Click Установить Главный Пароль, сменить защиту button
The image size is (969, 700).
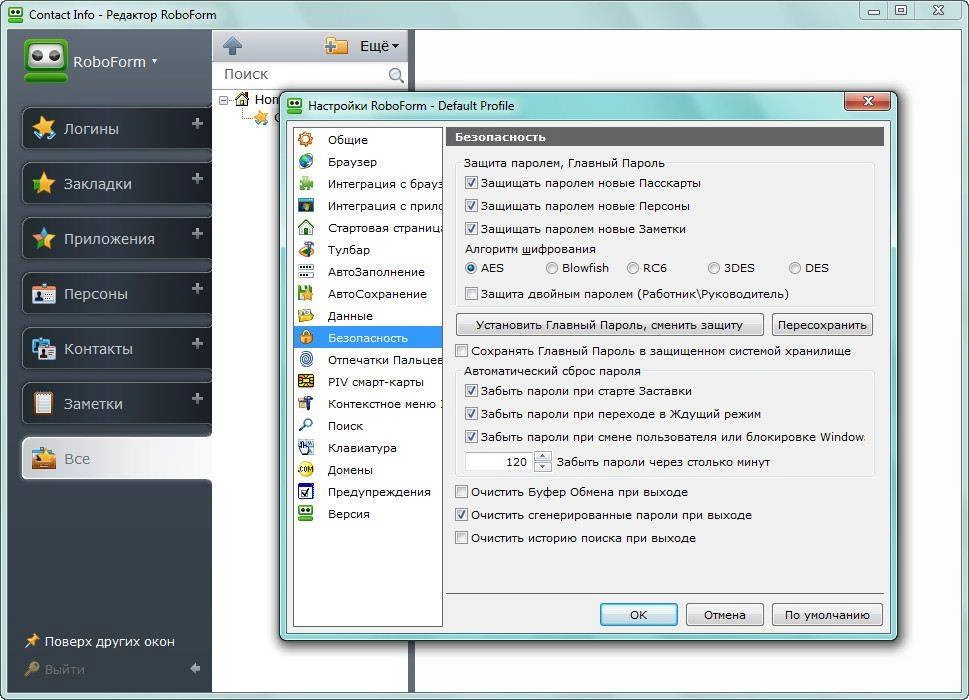pyautogui.click(x=609, y=325)
